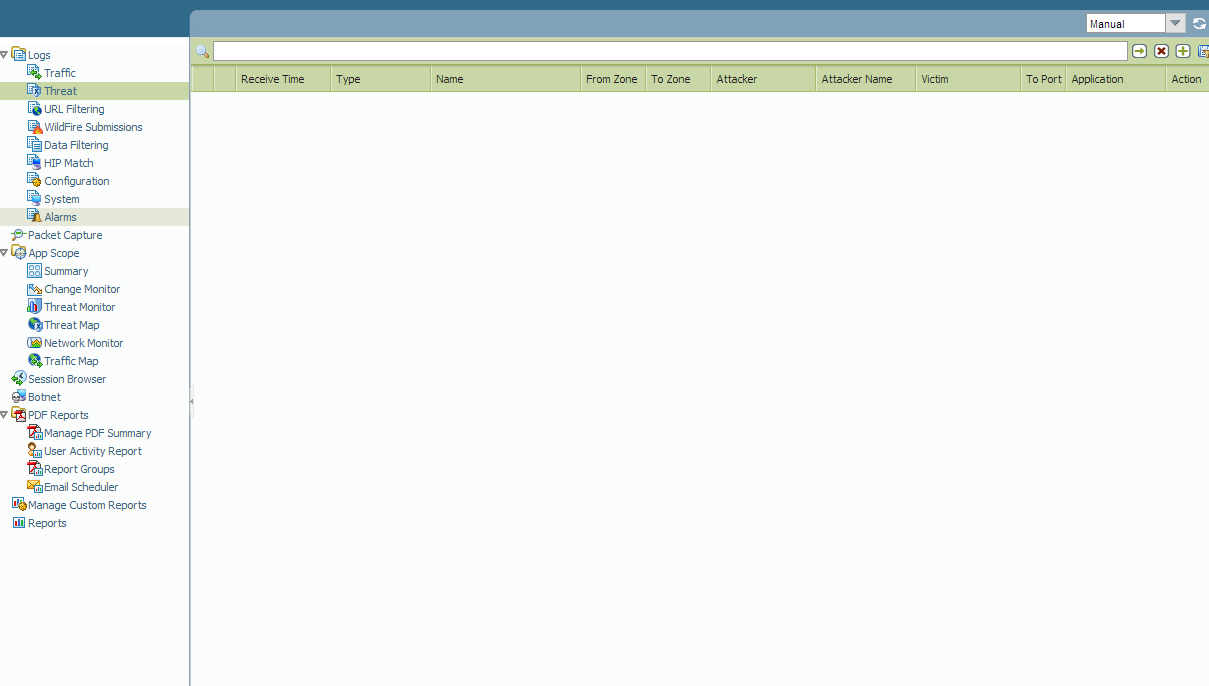
Task: Click the Application column header
Action: click(1116, 79)
